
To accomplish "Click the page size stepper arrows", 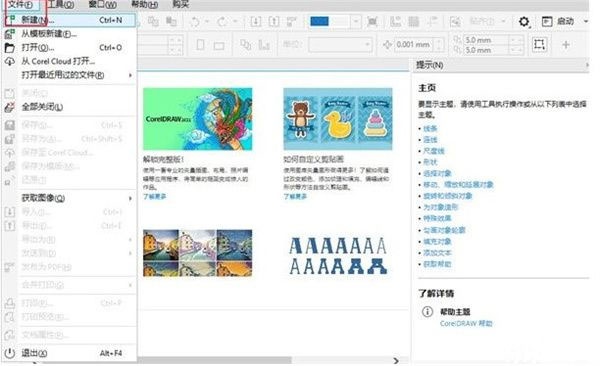I will (x=175, y=45).
